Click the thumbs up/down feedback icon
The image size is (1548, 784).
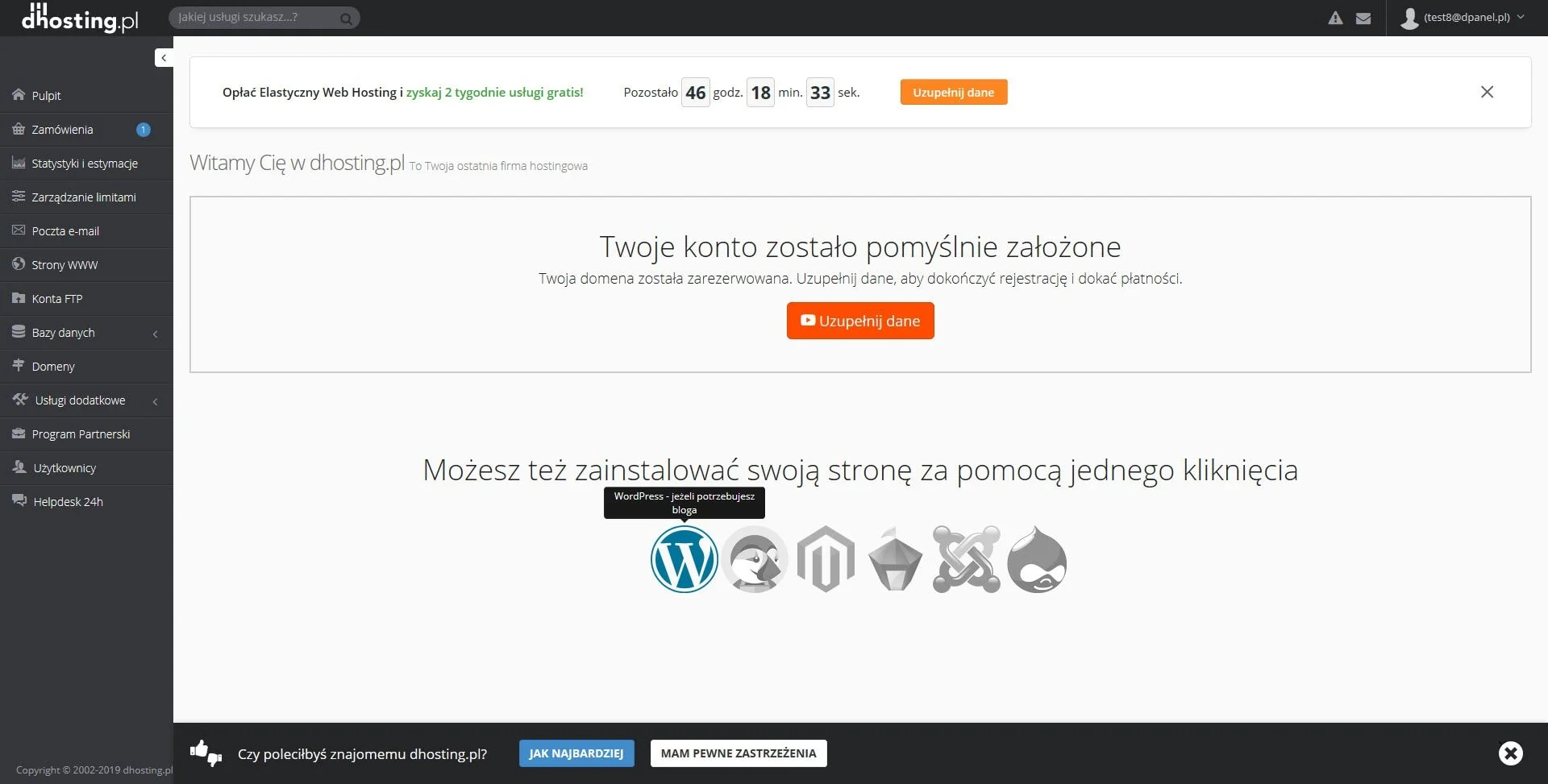coord(206,753)
